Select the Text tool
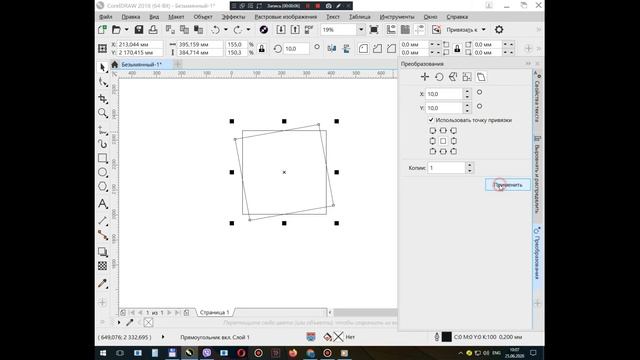The width and height of the screenshot is (640, 360). point(102,203)
